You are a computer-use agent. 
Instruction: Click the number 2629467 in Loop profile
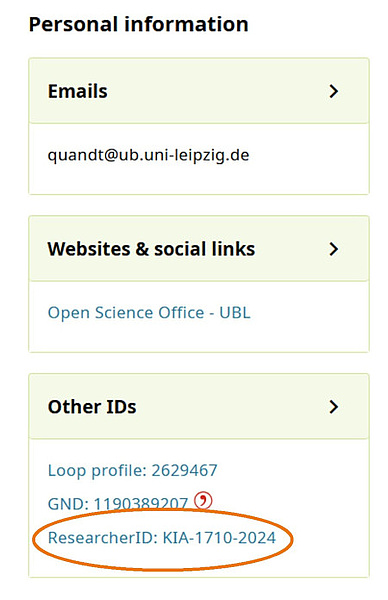tap(184, 470)
